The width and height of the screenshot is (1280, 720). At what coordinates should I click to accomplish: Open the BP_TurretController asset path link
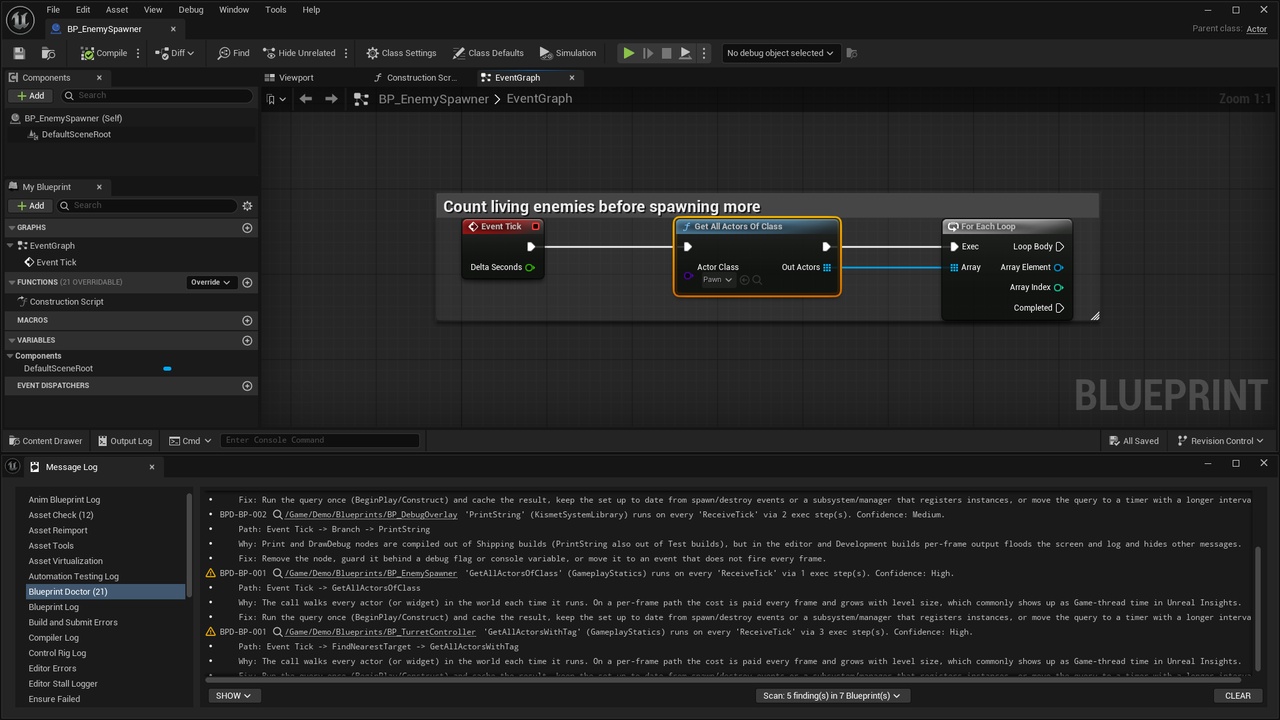(x=380, y=632)
